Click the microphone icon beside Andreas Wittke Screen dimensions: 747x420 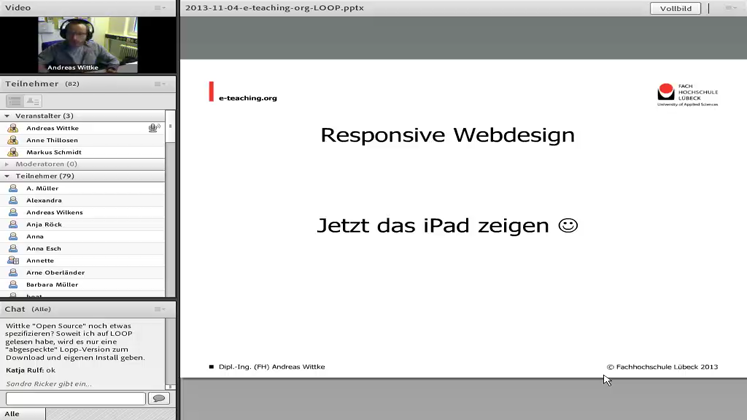pos(153,128)
